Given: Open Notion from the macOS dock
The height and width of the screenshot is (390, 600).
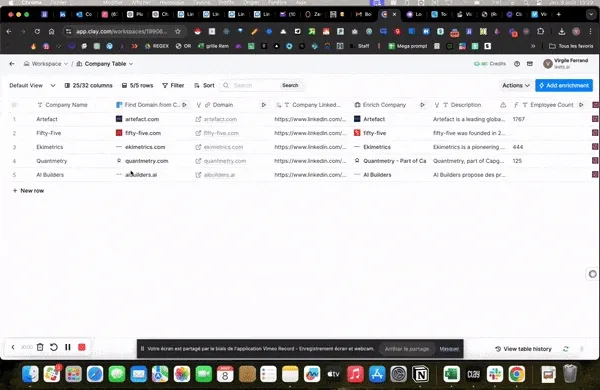Looking at the screenshot, I should 421,374.
